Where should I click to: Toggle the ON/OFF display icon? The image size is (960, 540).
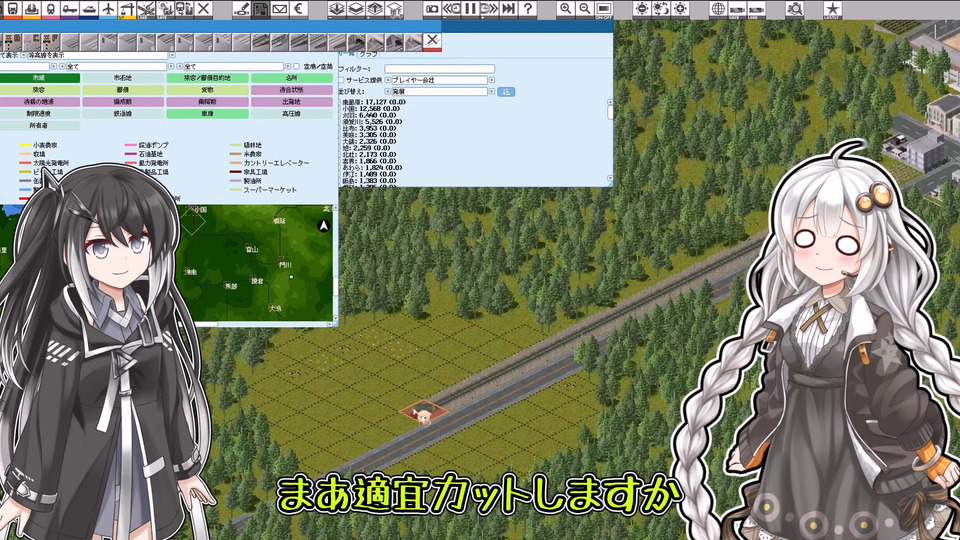[604, 9]
